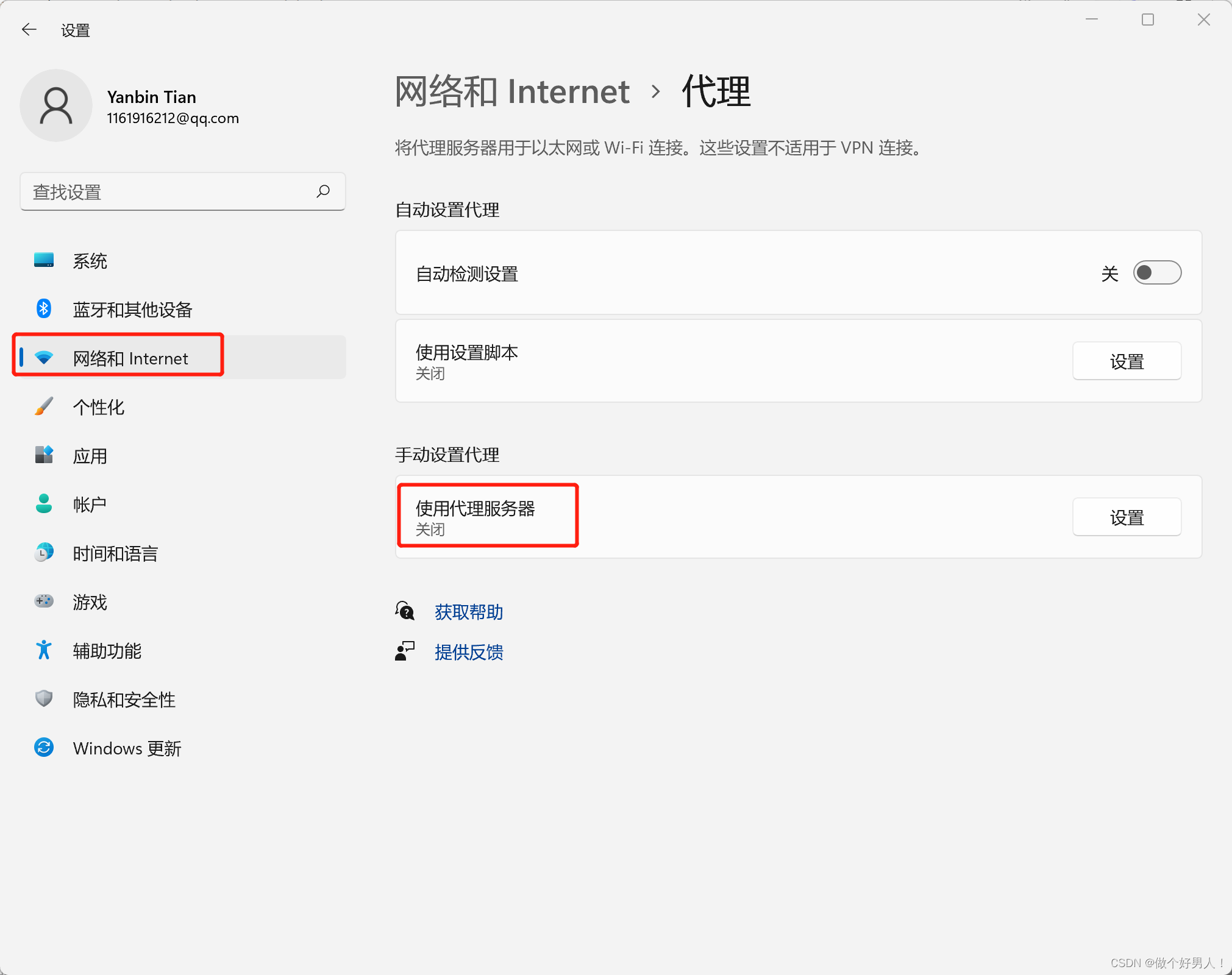The width and height of the screenshot is (1232, 975).
Task: Click 设置 button for 使用设置脚本
Action: click(x=1127, y=361)
